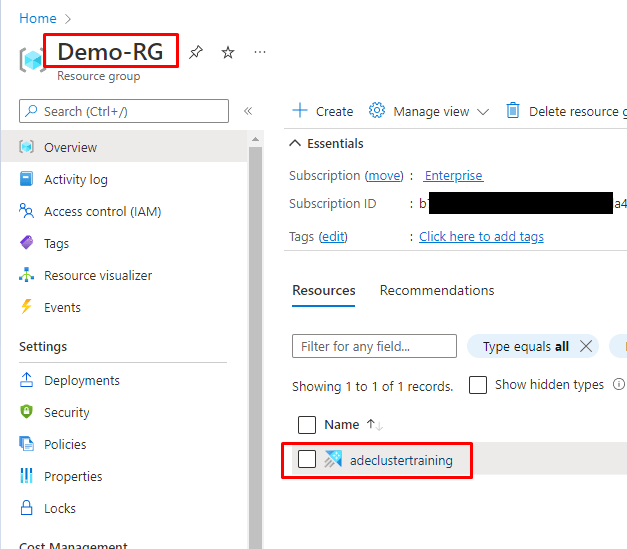This screenshot has width=627, height=549.
Task: Click the purple Tags icon
Action: [x=26, y=242]
